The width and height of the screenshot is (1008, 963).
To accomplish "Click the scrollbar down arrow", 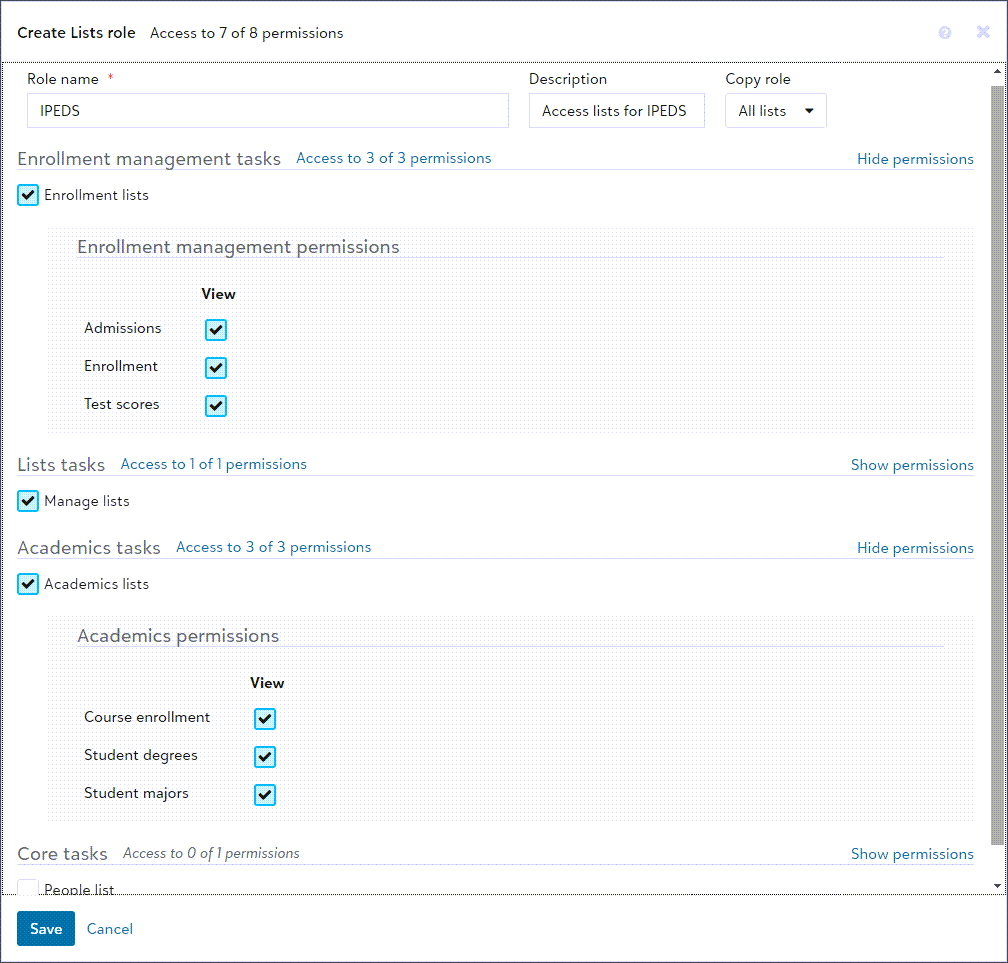I will [997, 886].
